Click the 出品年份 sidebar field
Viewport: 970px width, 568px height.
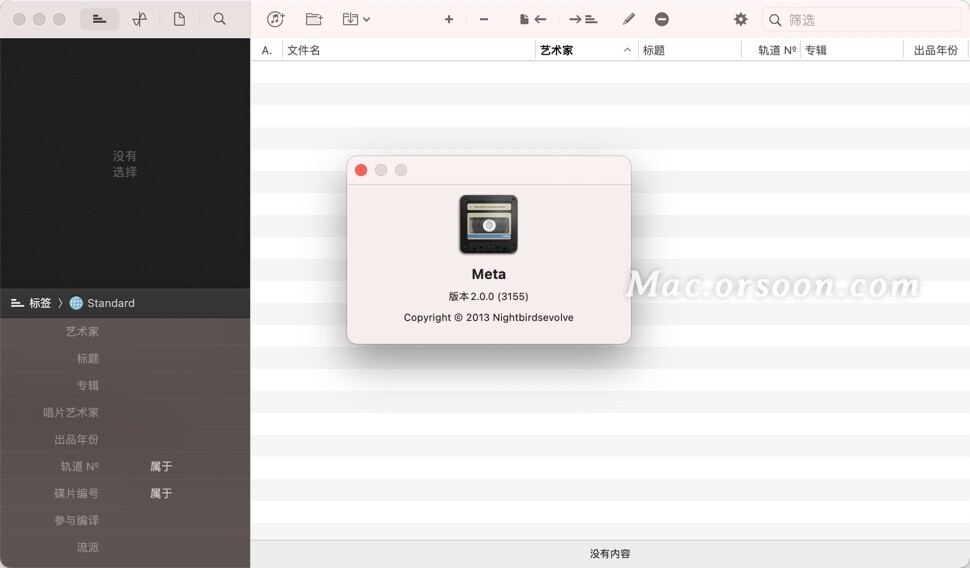(x=125, y=440)
